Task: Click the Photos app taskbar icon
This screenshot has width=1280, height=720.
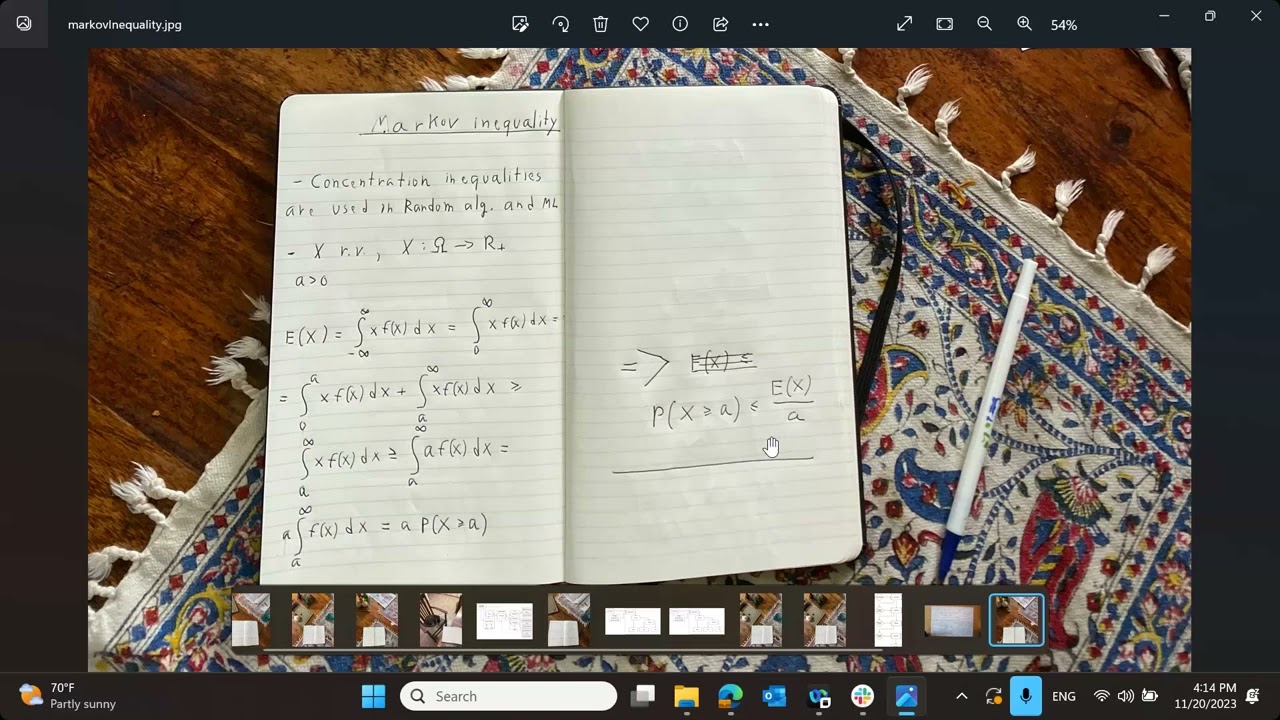Action: point(906,696)
